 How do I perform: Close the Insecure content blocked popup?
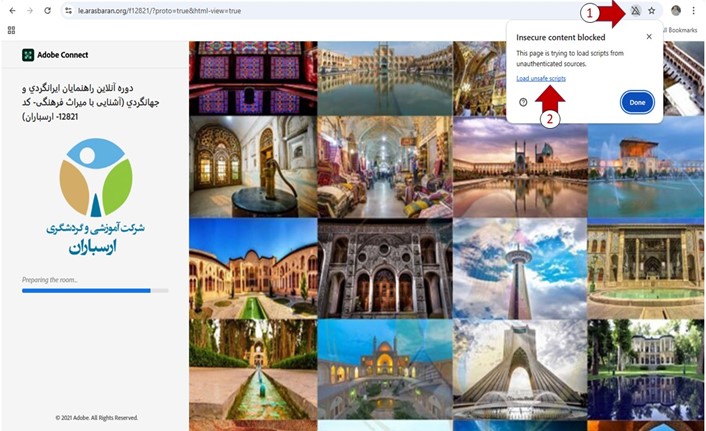point(649,36)
